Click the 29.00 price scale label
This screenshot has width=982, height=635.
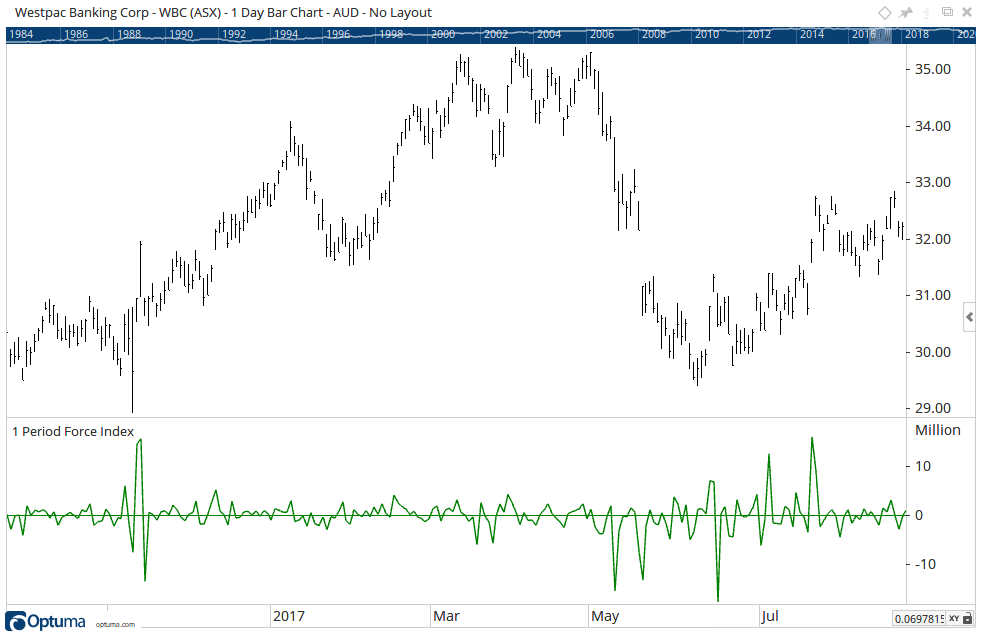tap(933, 408)
